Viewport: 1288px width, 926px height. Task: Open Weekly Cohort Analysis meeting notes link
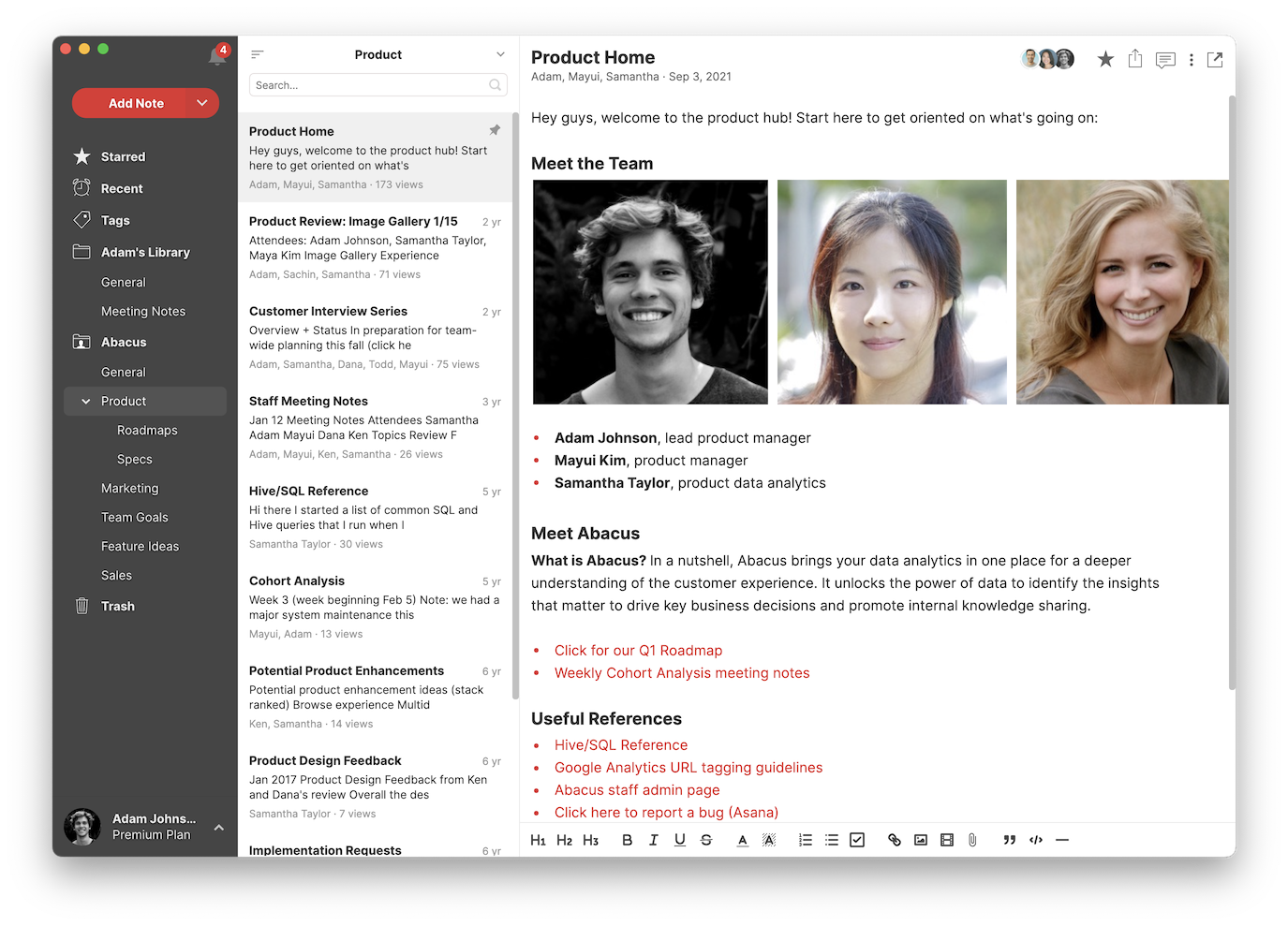(682, 673)
